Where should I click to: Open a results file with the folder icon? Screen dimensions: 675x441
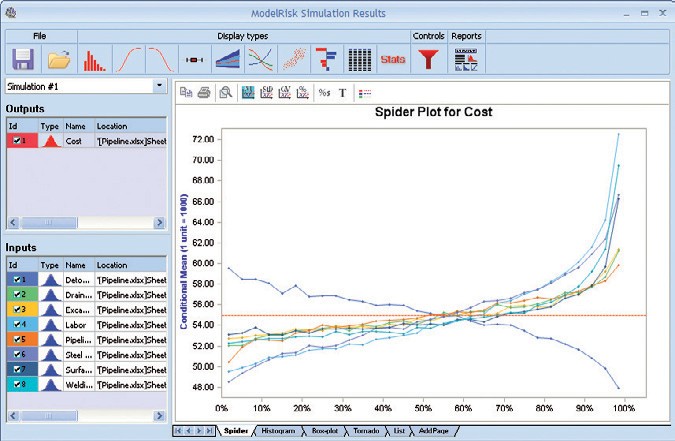pyautogui.click(x=59, y=59)
